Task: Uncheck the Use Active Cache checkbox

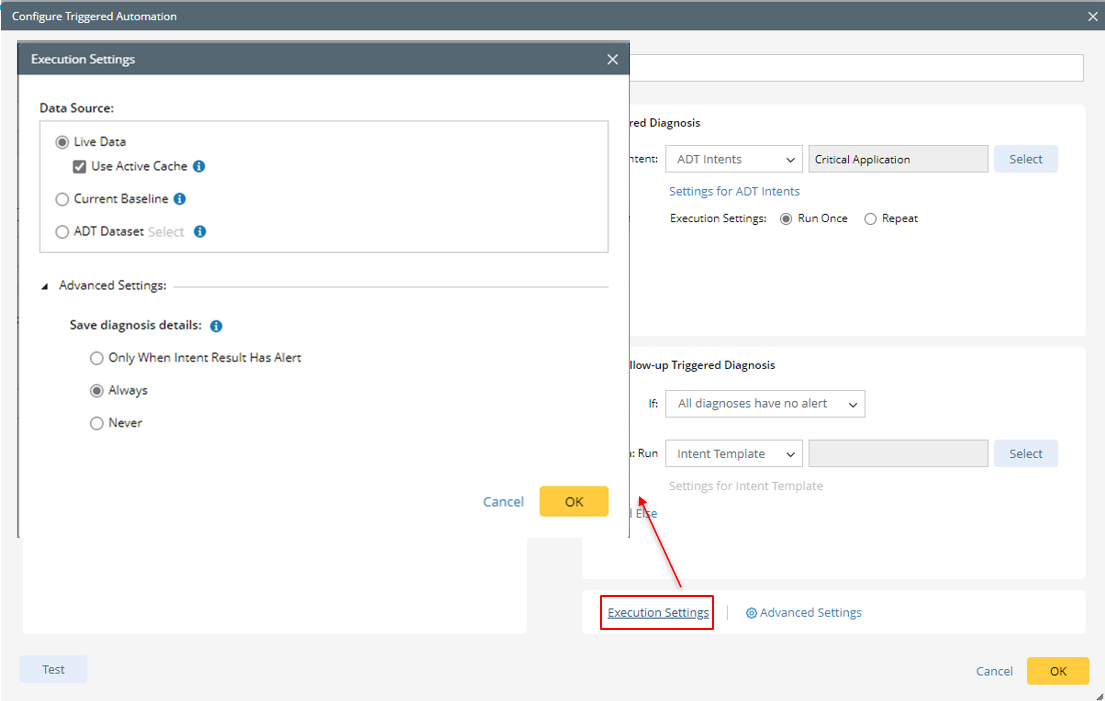Action: pyautogui.click(x=80, y=166)
